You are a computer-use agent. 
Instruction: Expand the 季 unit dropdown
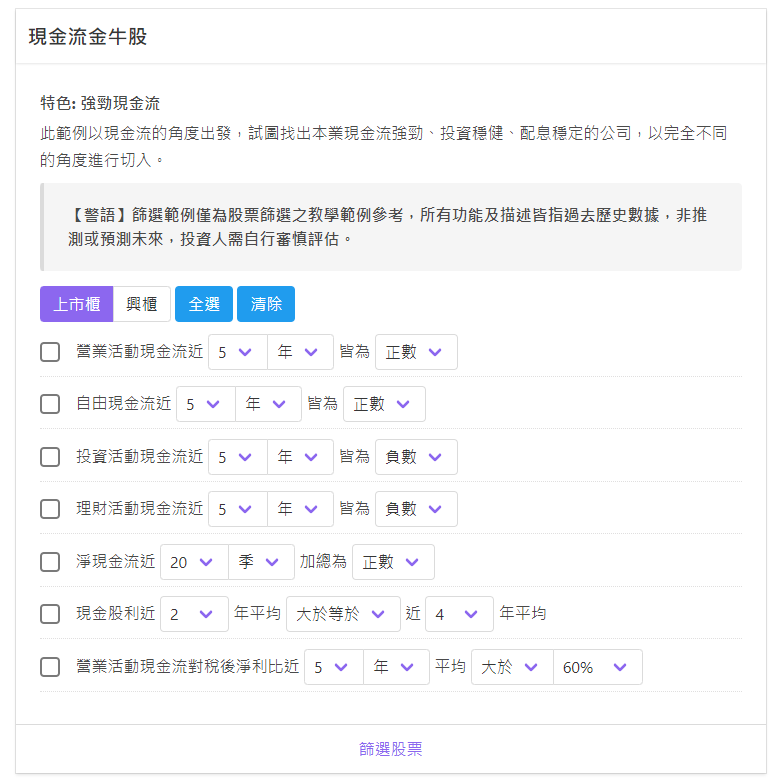[261, 562]
